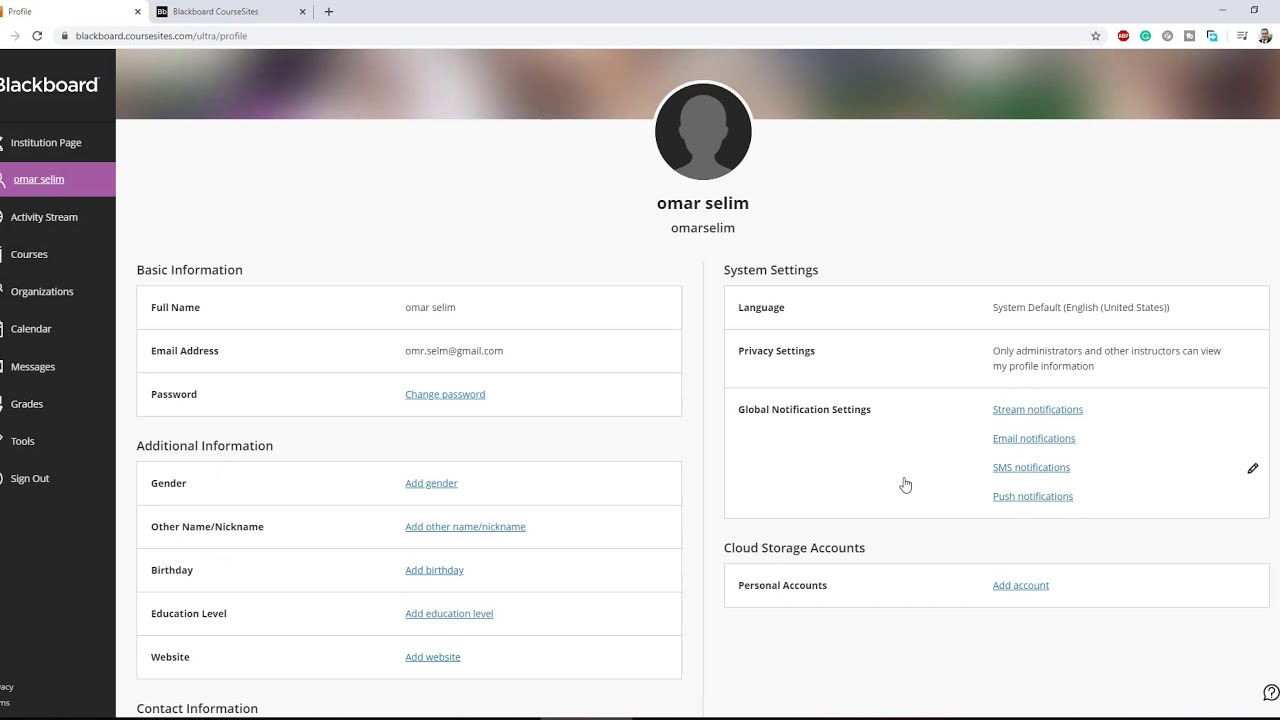
Task: View site security lock info
Action: [65, 36]
